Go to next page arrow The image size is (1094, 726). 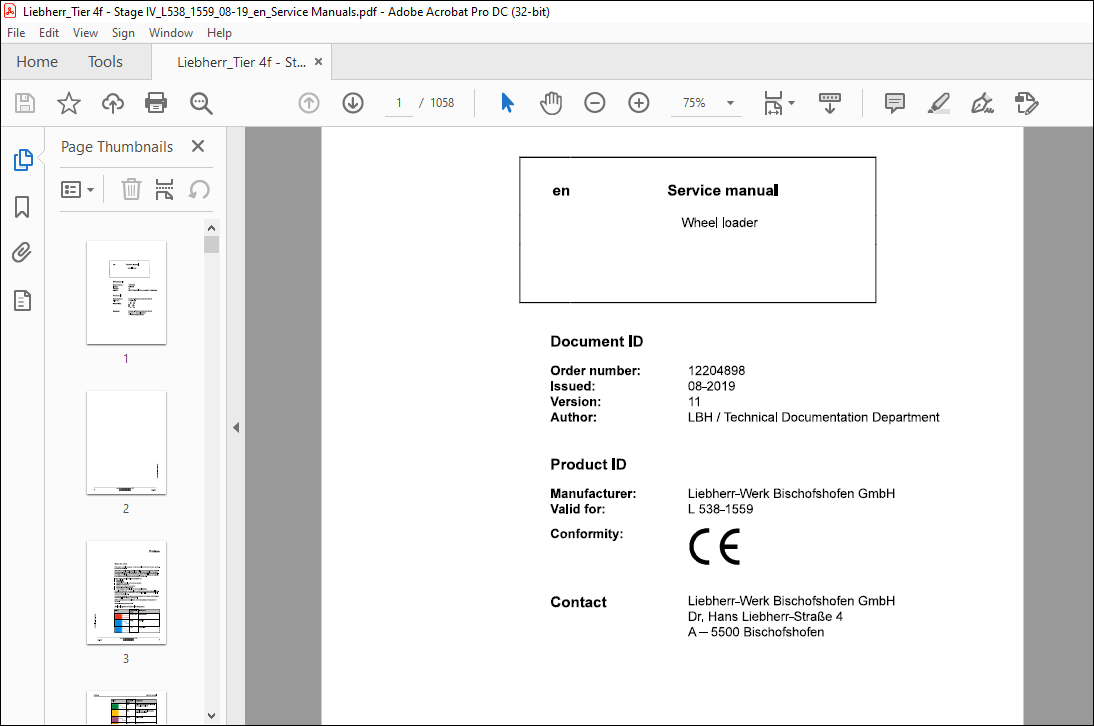pyautogui.click(x=353, y=103)
